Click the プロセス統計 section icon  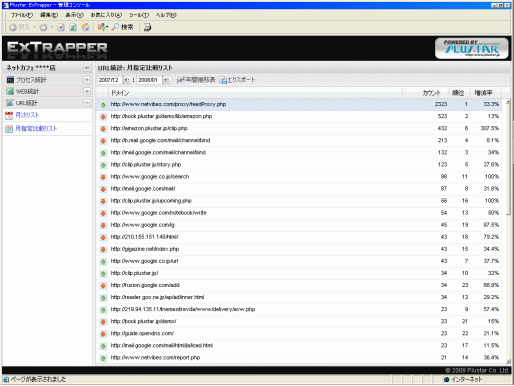click(10, 80)
